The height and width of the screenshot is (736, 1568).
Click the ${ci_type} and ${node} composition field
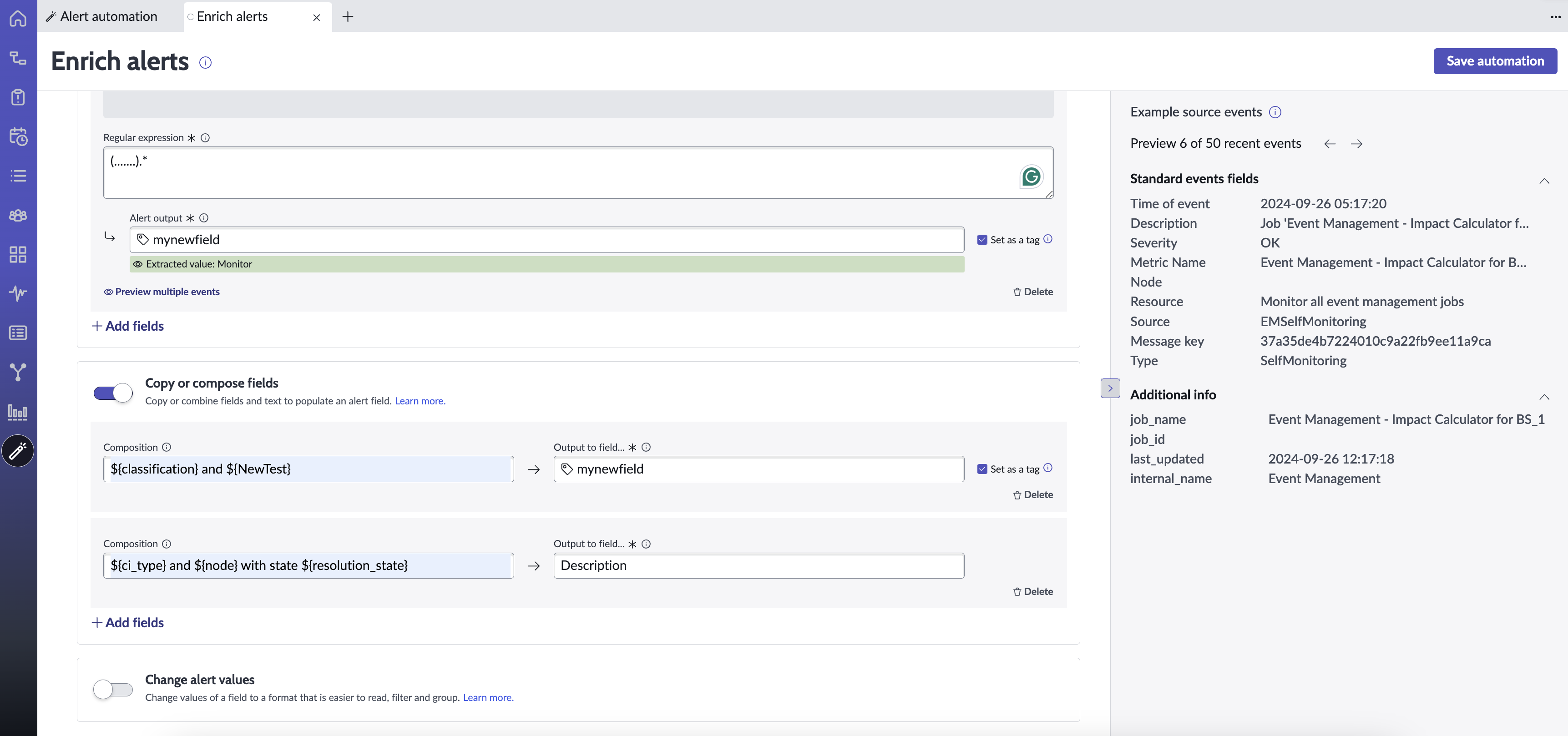point(309,566)
